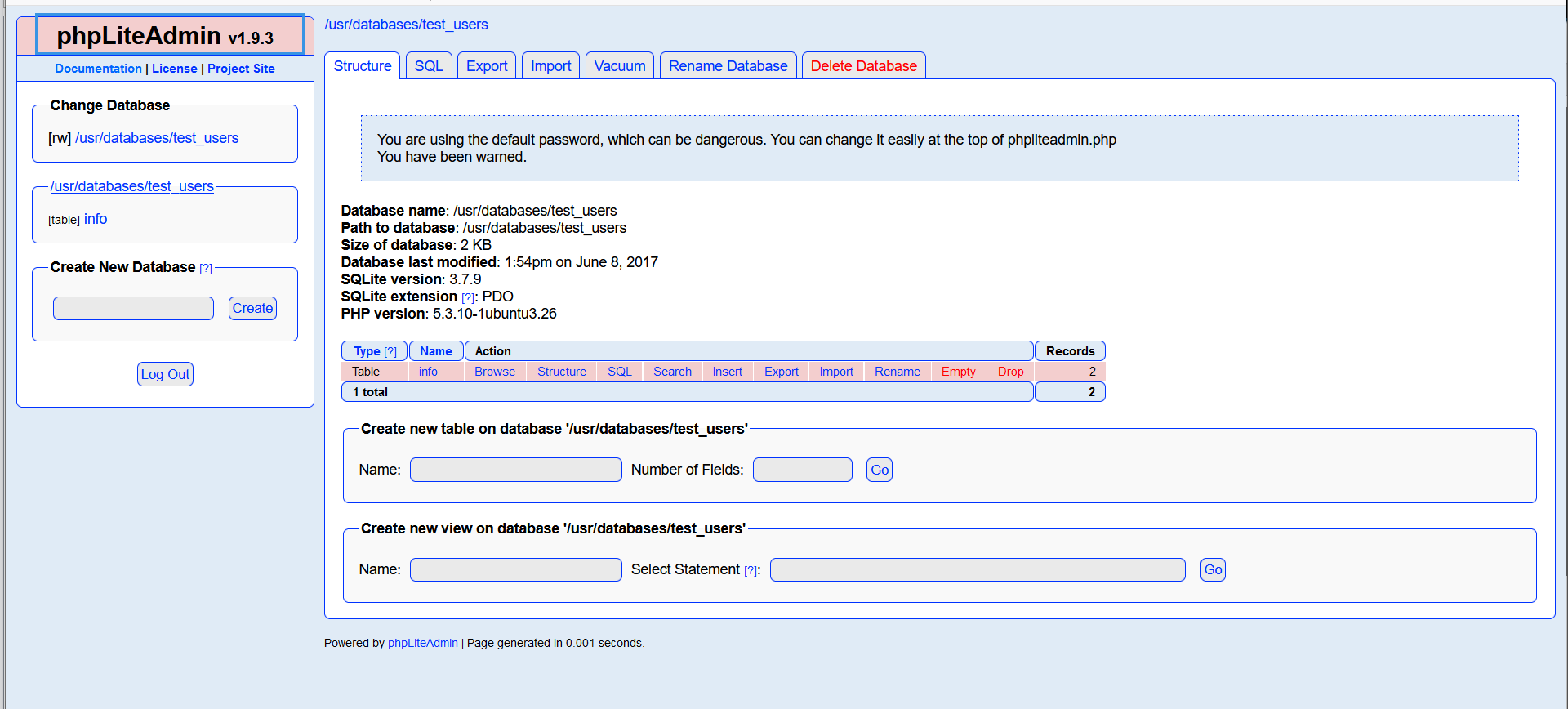Open the breadcrumb /usr/databases/test_users link
Screen dimensions: 1568x709
point(406,25)
